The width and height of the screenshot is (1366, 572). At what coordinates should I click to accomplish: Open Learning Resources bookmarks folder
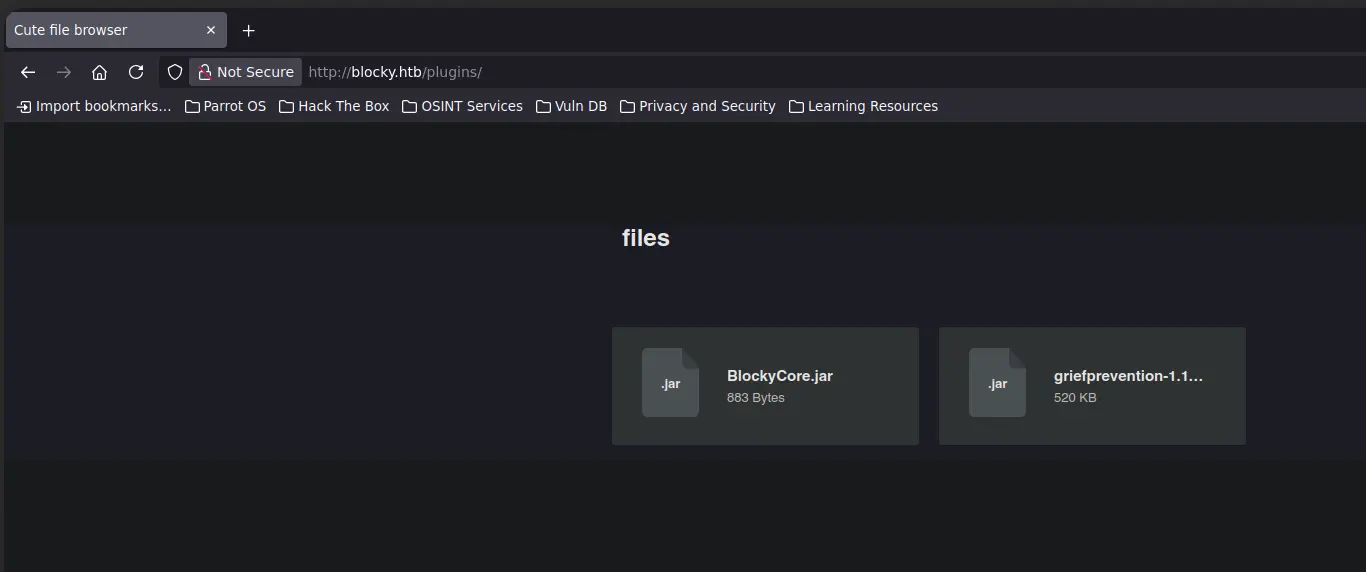(x=863, y=106)
